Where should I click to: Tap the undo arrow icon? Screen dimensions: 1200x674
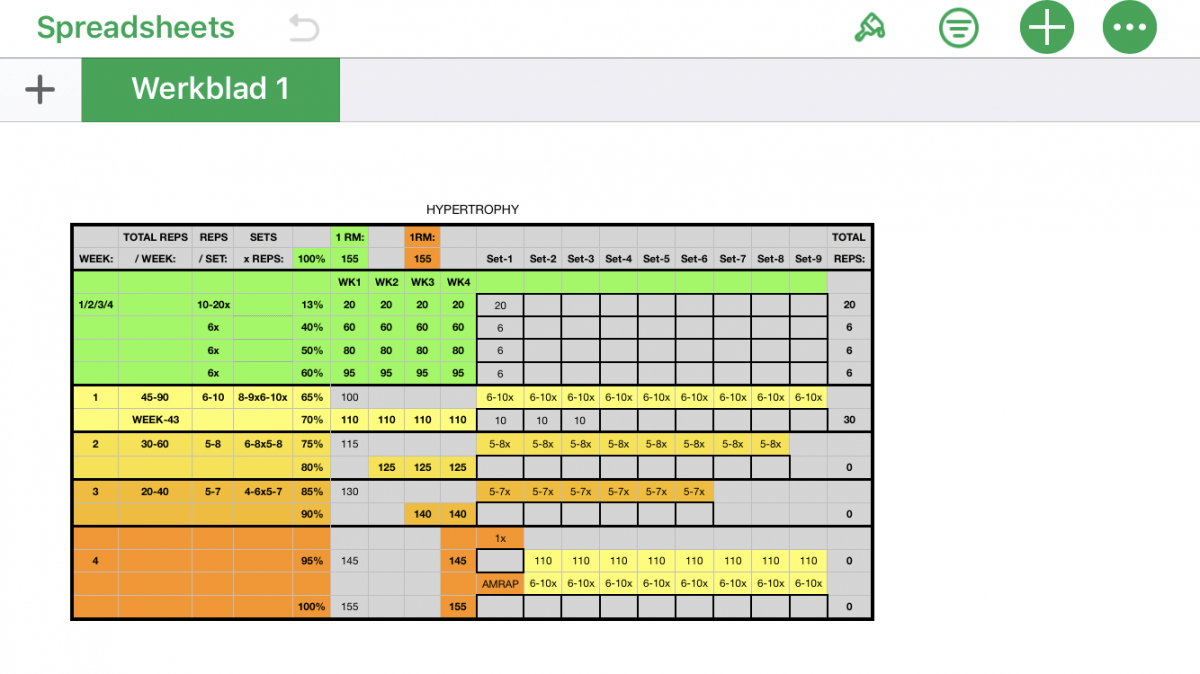pyautogui.click(x=303, y=28)
